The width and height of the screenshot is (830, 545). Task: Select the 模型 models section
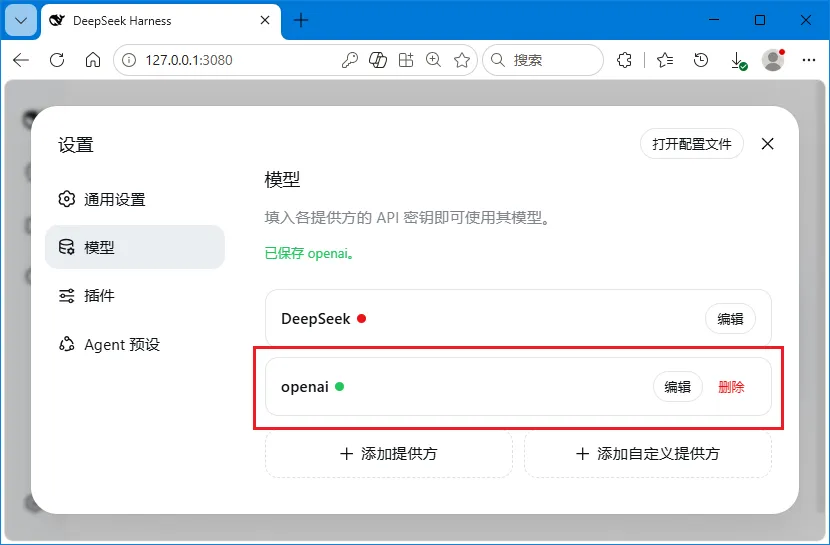(x=134, y=247)
